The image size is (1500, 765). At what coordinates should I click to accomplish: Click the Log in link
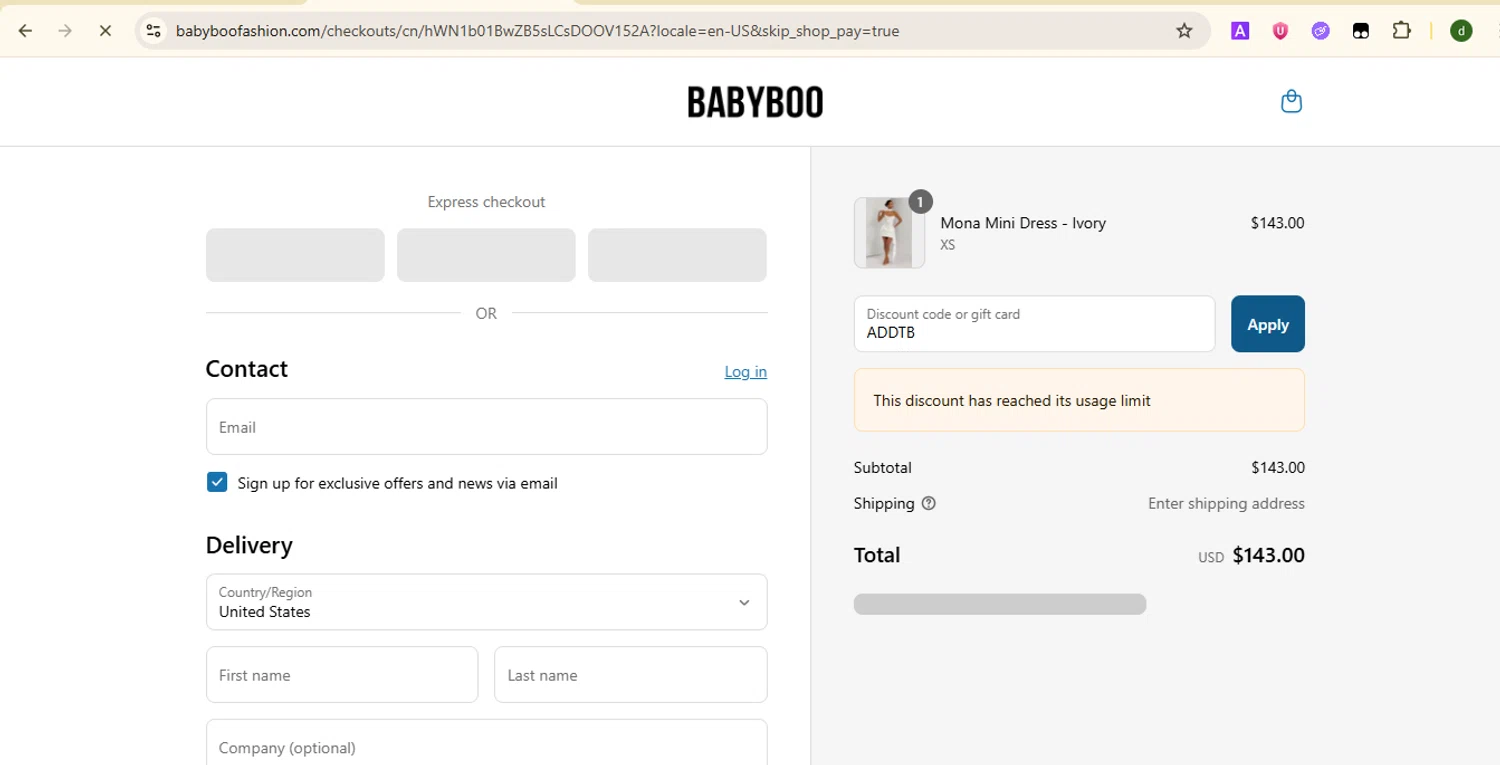click(x=746, y=371)
